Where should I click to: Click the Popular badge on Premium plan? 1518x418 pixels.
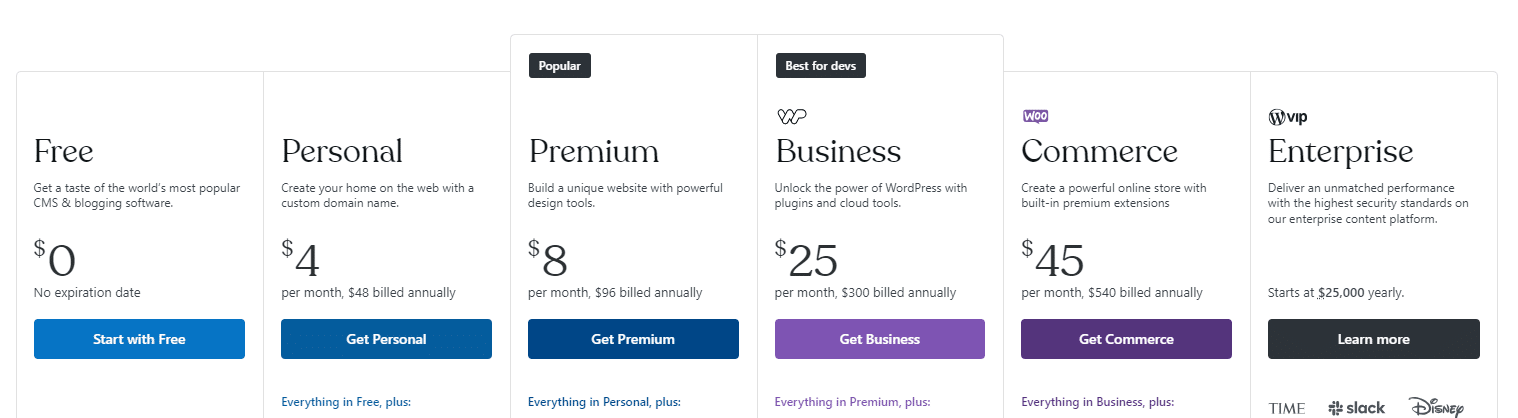(560, 66)
